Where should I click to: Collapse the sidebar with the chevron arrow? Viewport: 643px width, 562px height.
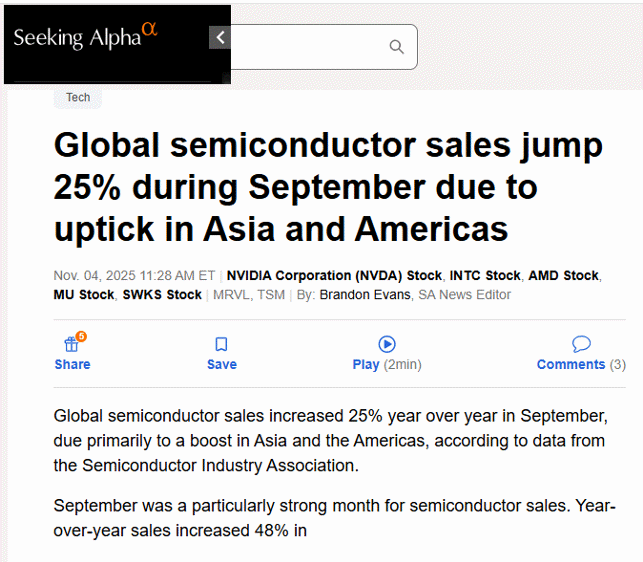point(220,38)
